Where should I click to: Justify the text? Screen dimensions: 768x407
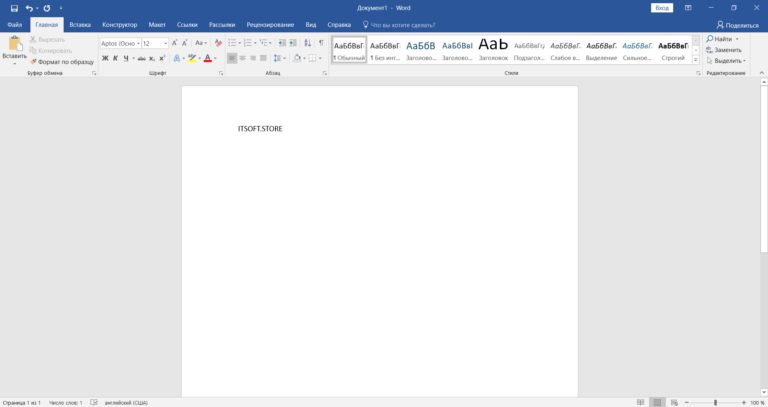pos(263,58)
